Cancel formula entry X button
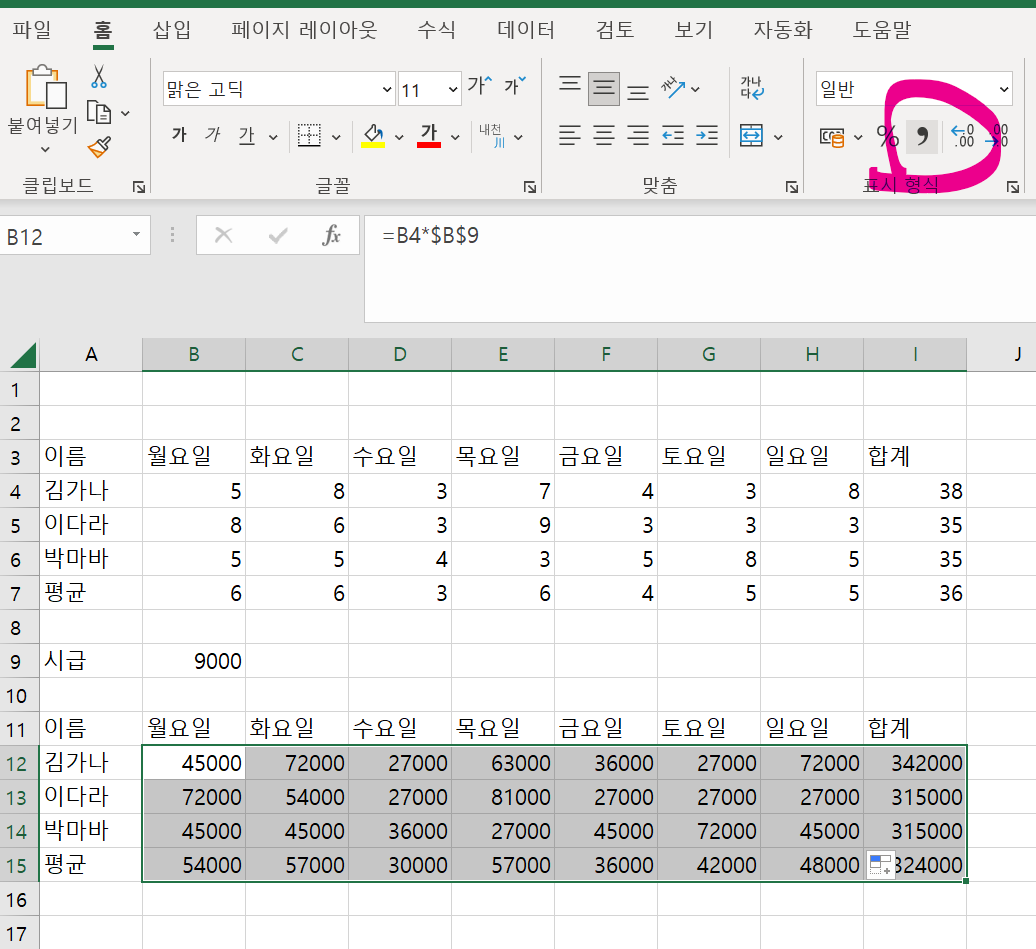 [223, 235]
